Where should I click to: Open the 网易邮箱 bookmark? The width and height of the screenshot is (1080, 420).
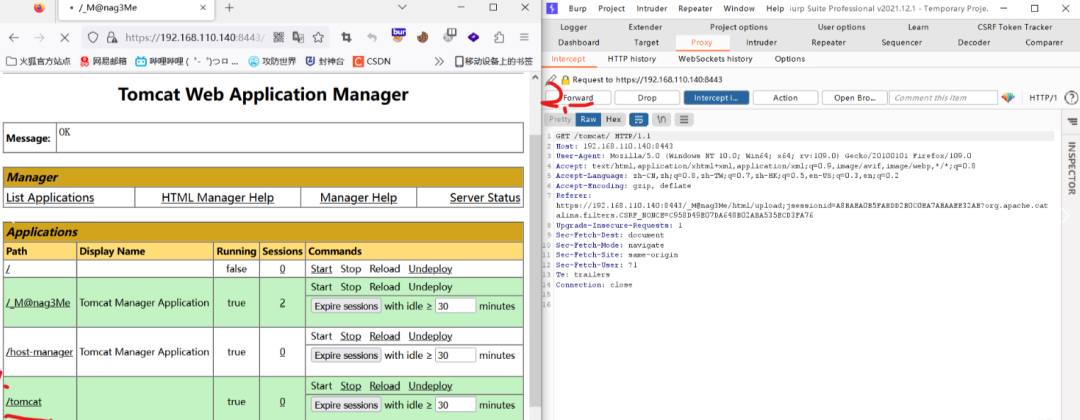coord(103,61)
